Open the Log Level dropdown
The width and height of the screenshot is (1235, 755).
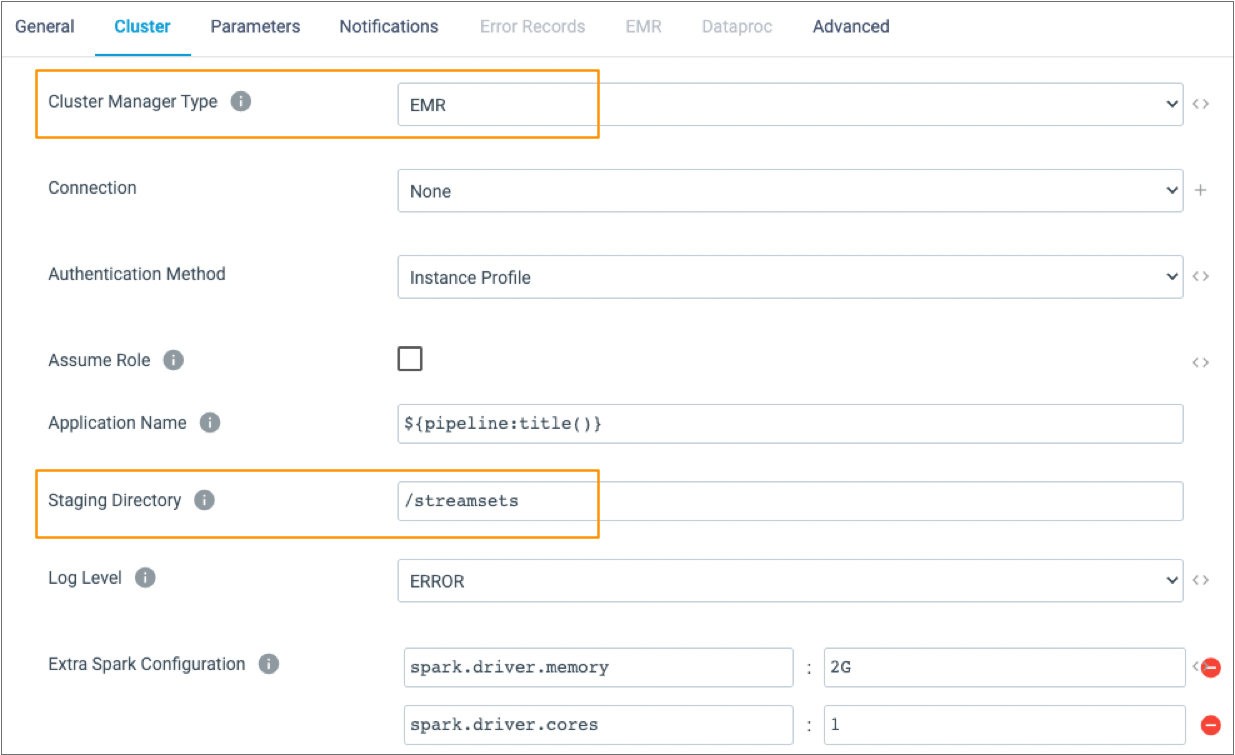(1172, 580)
